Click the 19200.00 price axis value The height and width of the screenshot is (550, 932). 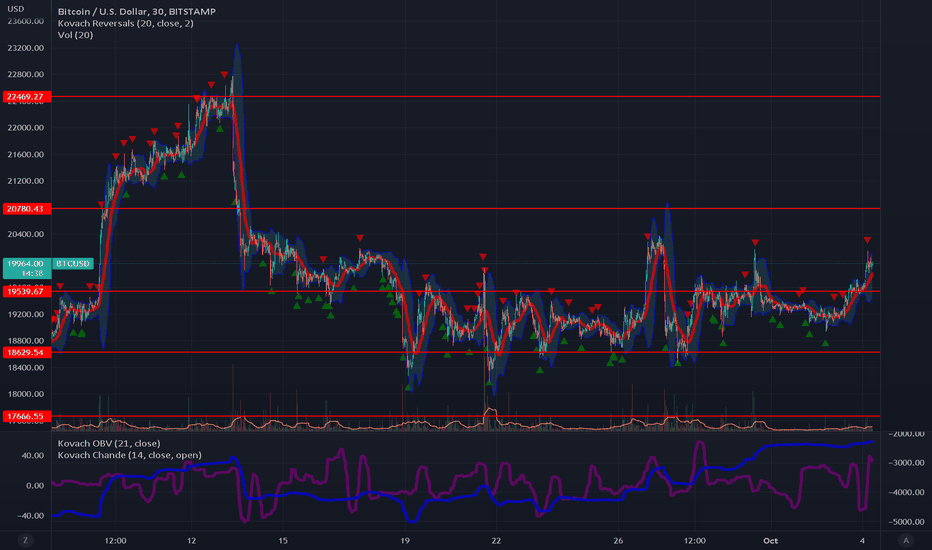[x=26, y=315]
